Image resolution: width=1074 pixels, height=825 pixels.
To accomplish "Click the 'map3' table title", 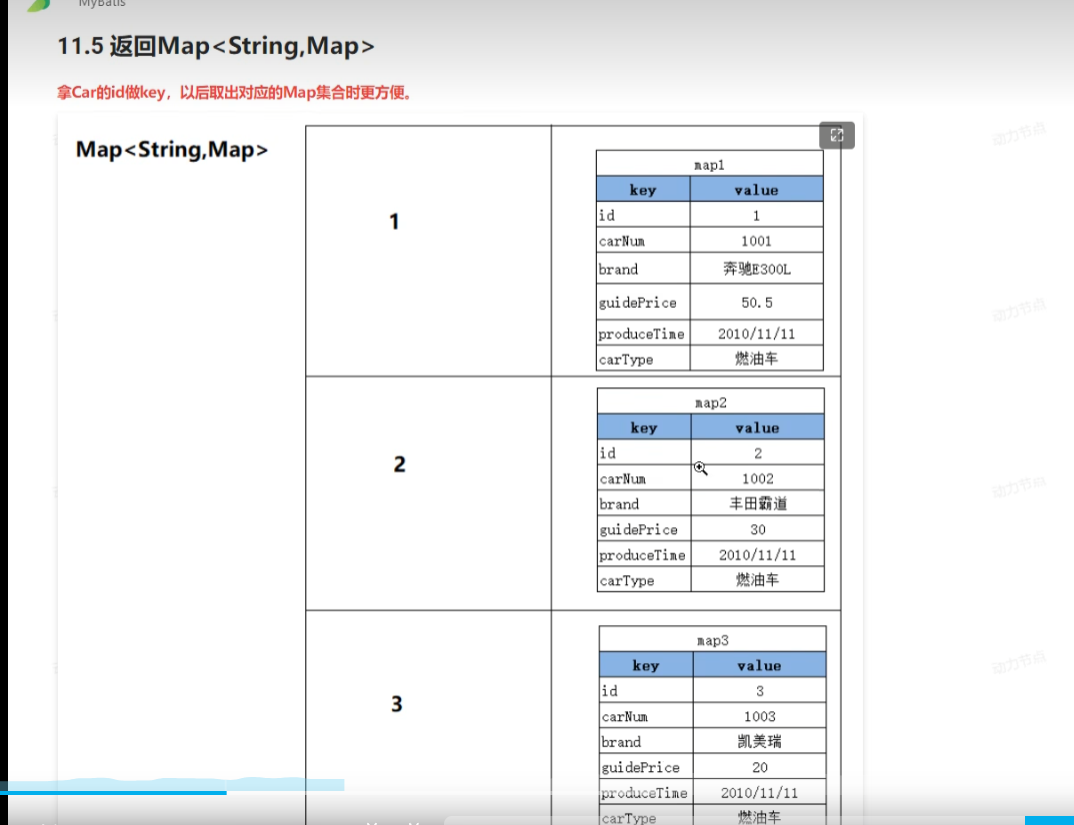I will coord(712,641).
